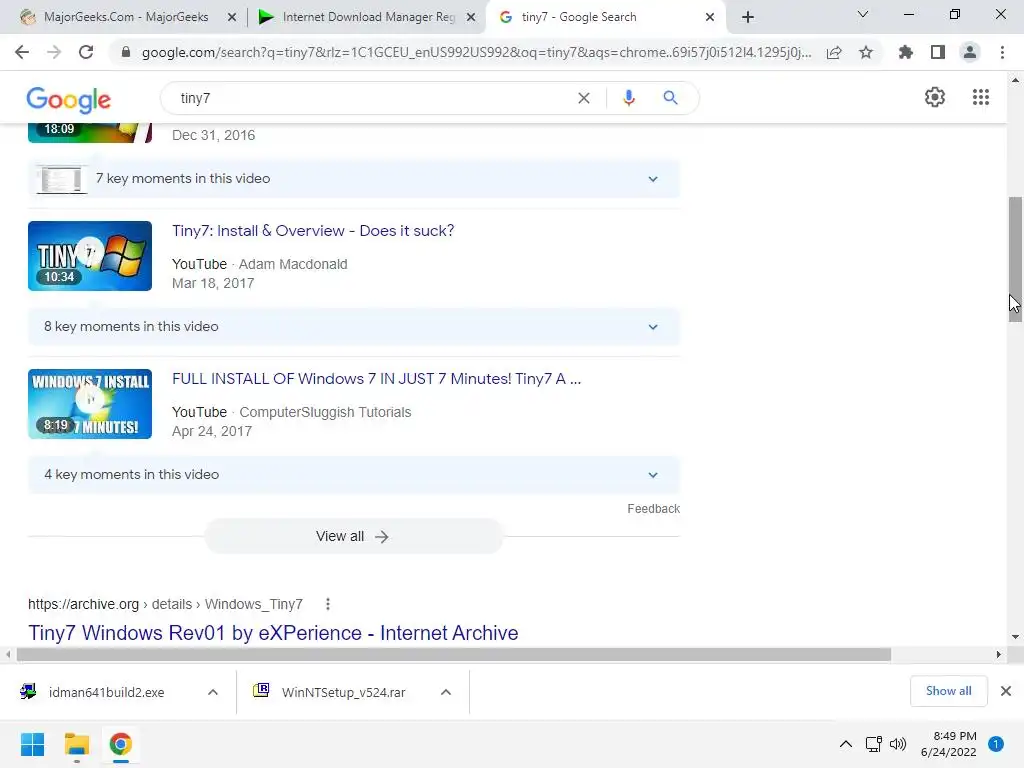This screenshot has height=768, width=1024.
Task: Open the archive.org result options menu
Action: 328,604
